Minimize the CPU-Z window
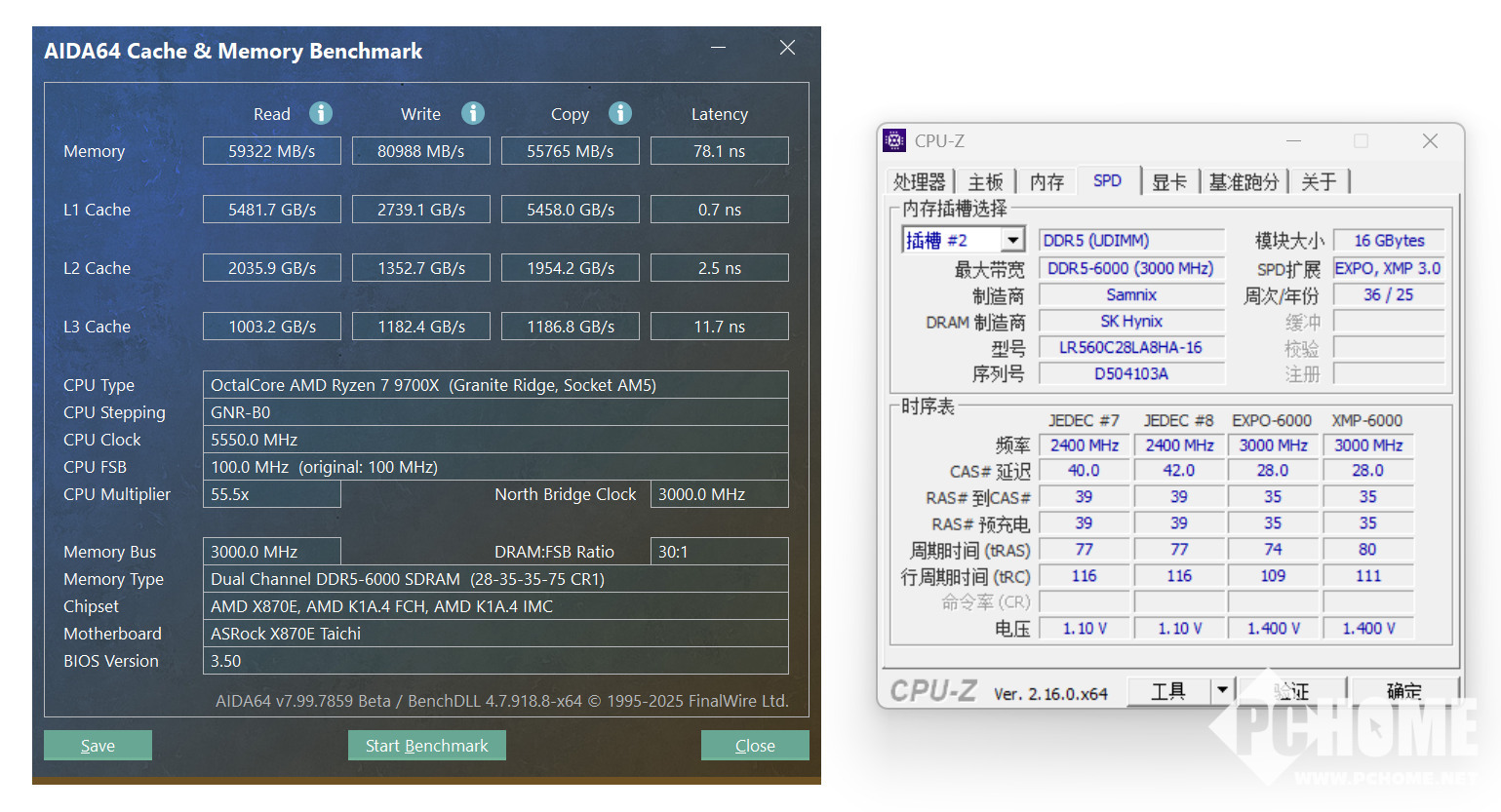Screen dimensions: 1501x812 click(1293, 141)
